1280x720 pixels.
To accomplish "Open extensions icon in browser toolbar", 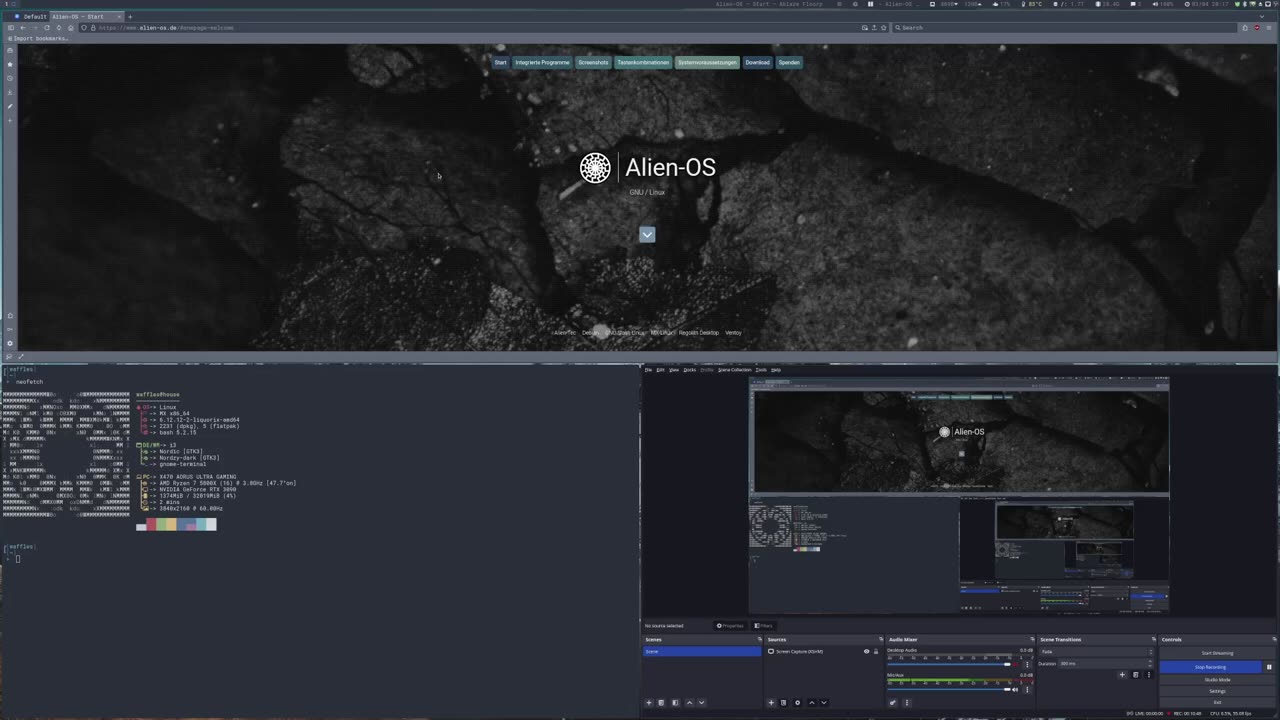I will coord(1245,28).
